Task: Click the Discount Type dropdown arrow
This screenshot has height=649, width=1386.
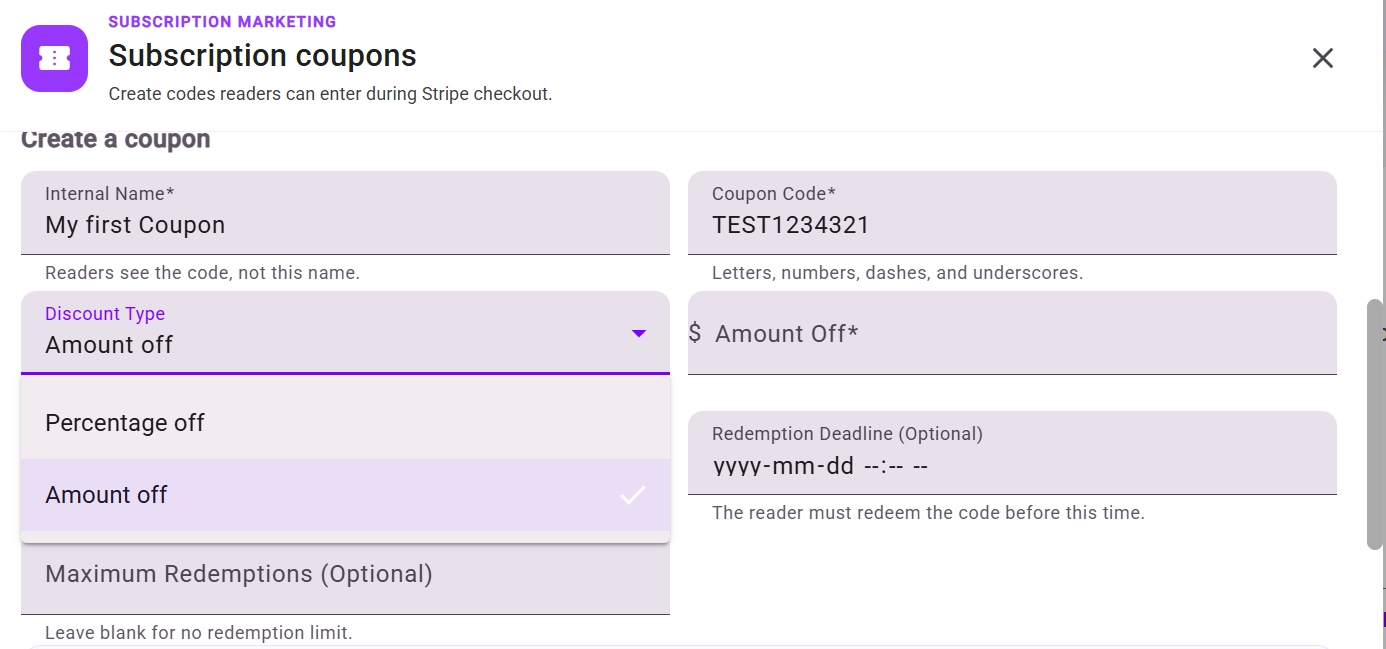Action: [x=639, y=333]
